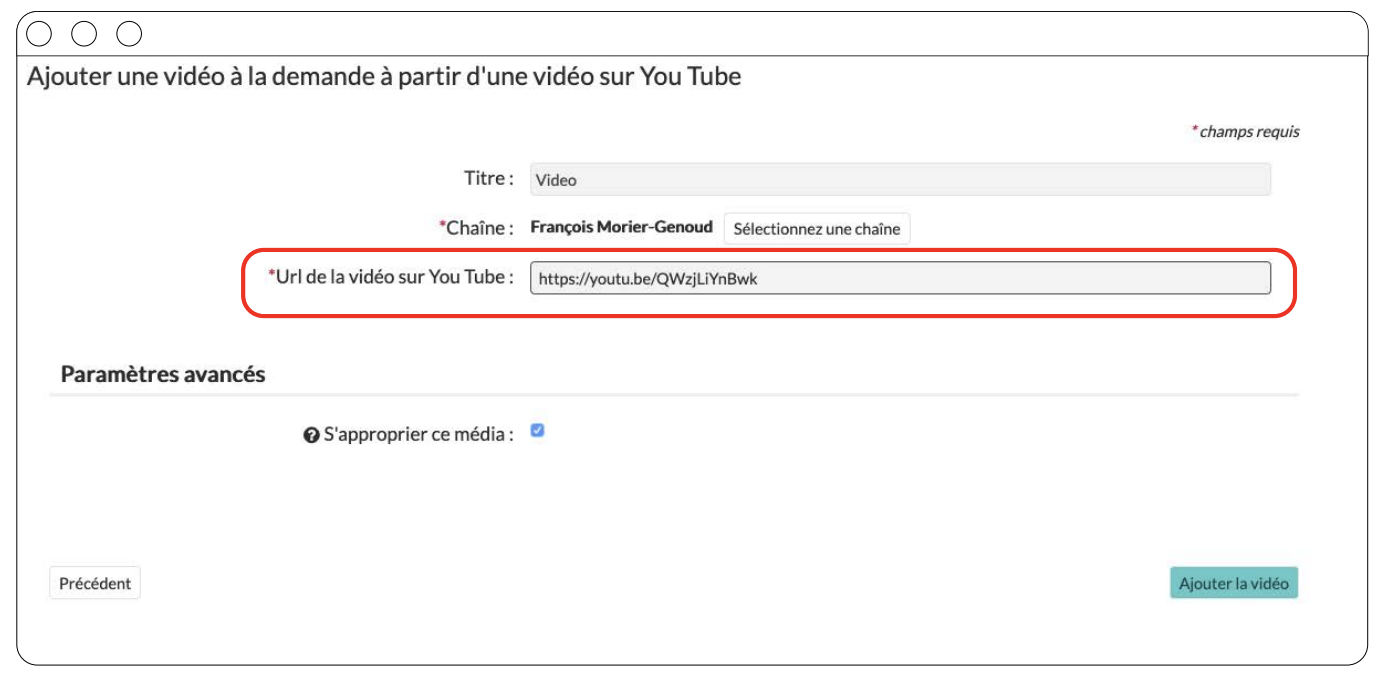Screen dimensions: 1386x678
Task: Select the Paramètres avancés section heading
Action: [163, 374]
